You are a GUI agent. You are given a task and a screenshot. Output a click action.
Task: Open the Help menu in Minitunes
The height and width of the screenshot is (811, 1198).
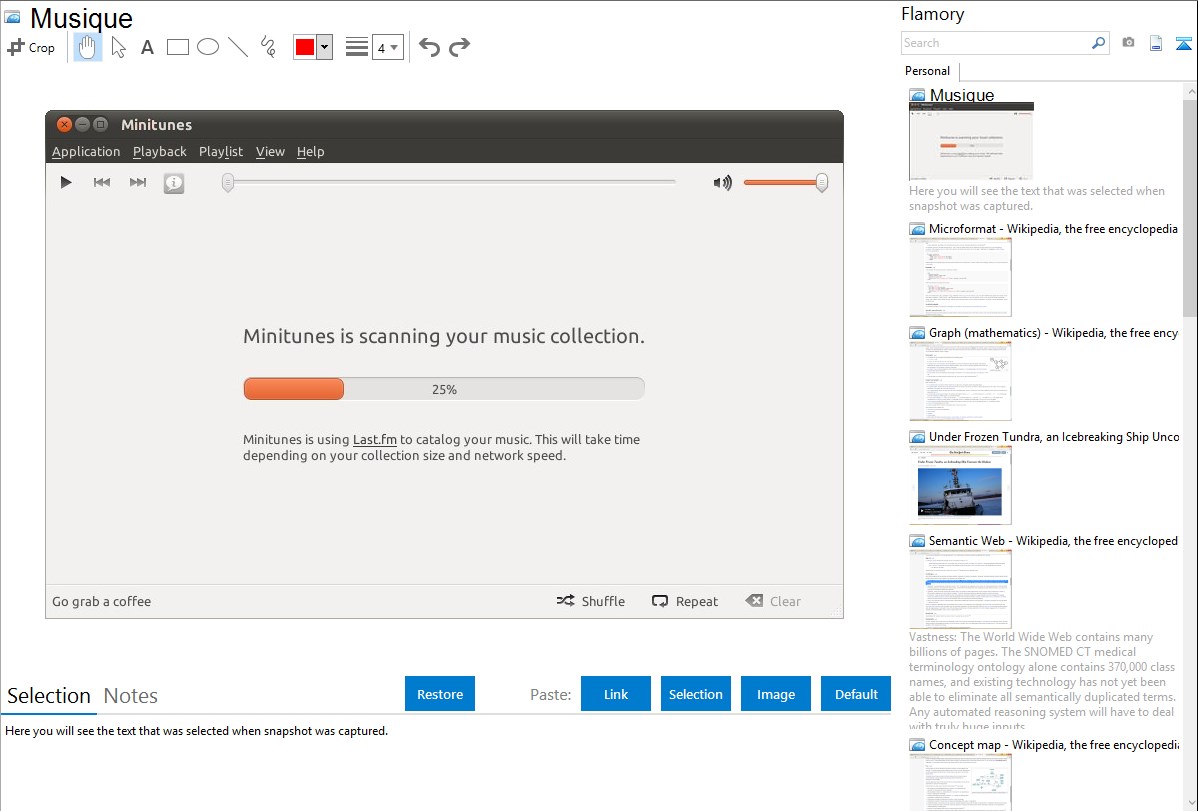(x=311, y=151)
